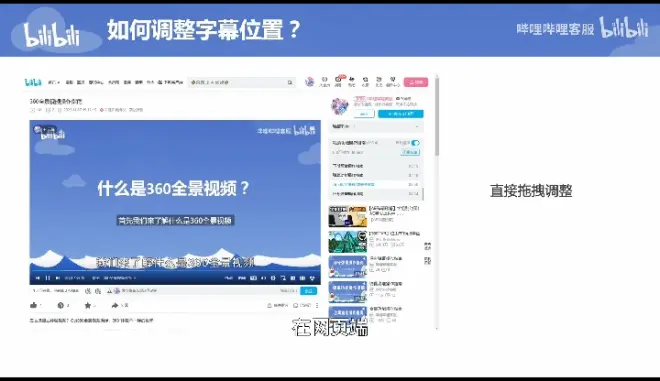Click the pink 投稿 upload button

point(416,82)
